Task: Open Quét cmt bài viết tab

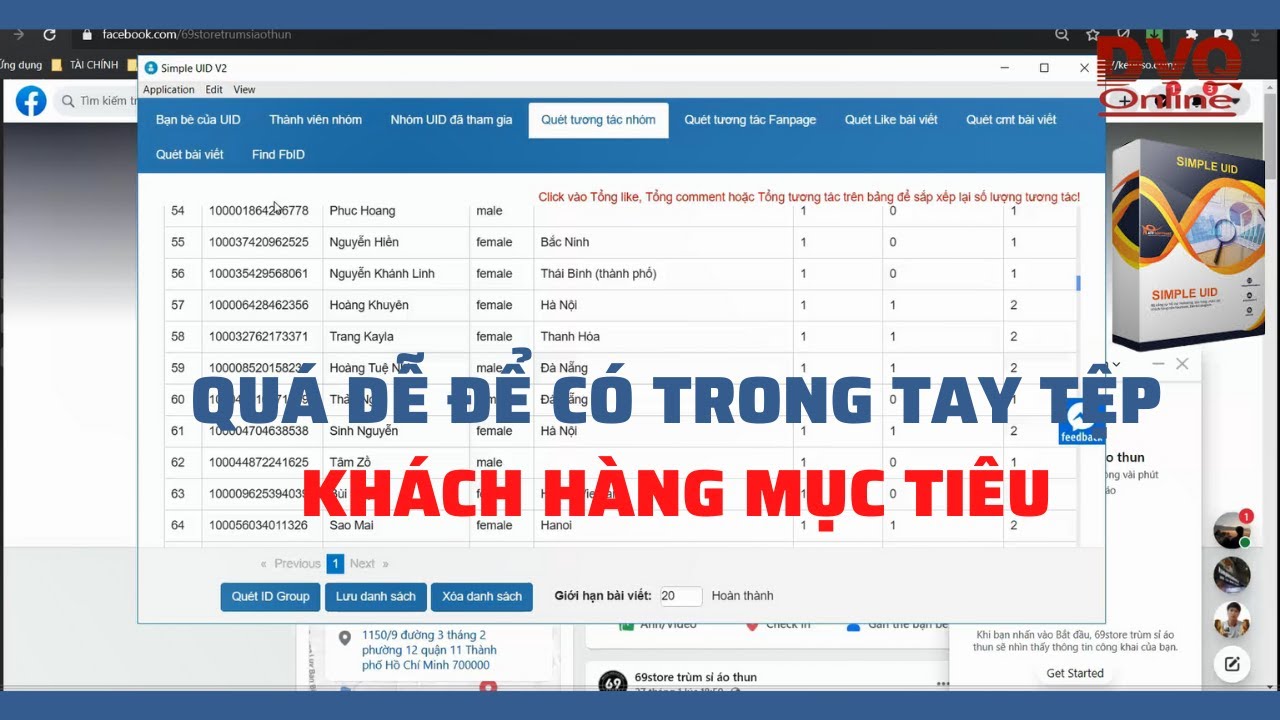Action: point(1011,120)
